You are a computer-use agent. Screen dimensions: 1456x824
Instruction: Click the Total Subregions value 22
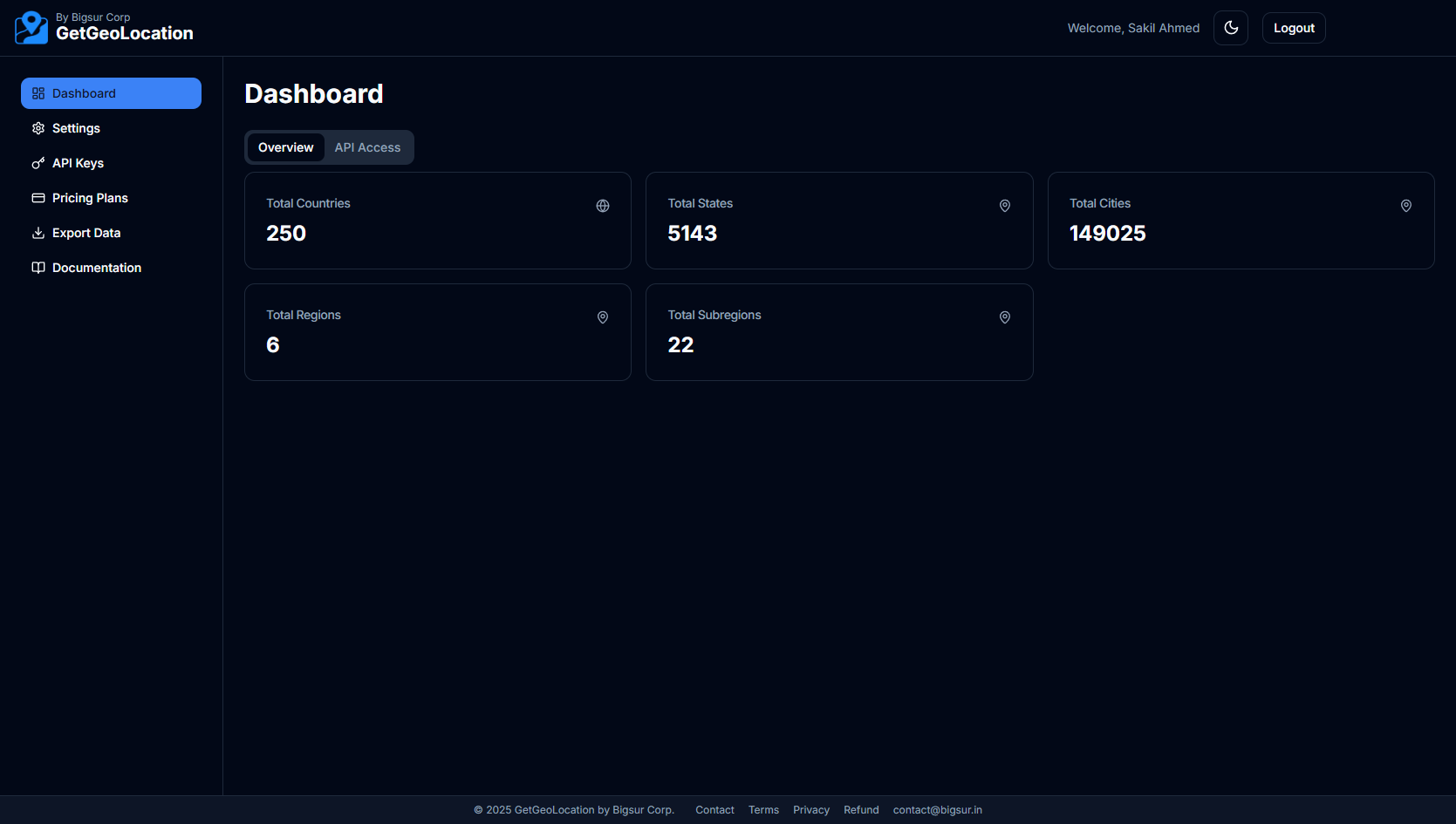point(680,344)
